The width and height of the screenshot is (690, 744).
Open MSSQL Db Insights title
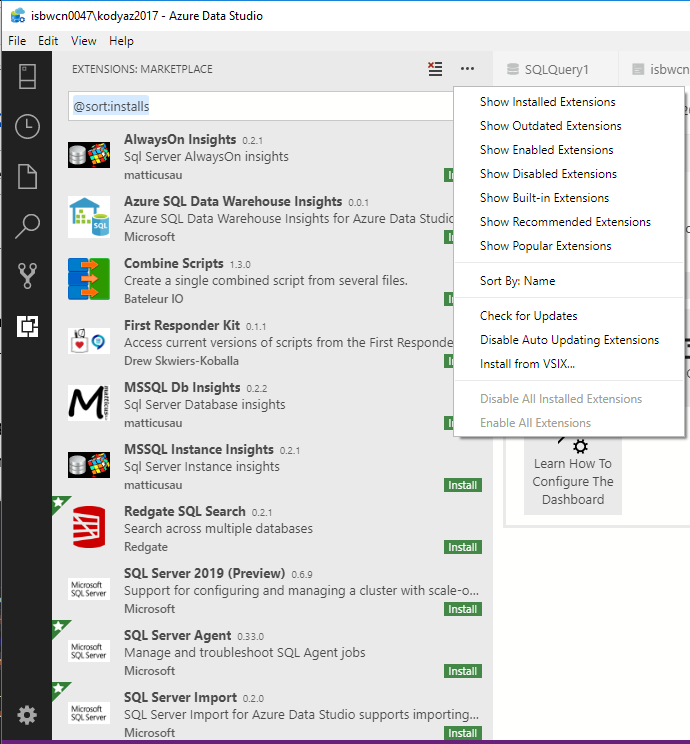pos(182,388)
